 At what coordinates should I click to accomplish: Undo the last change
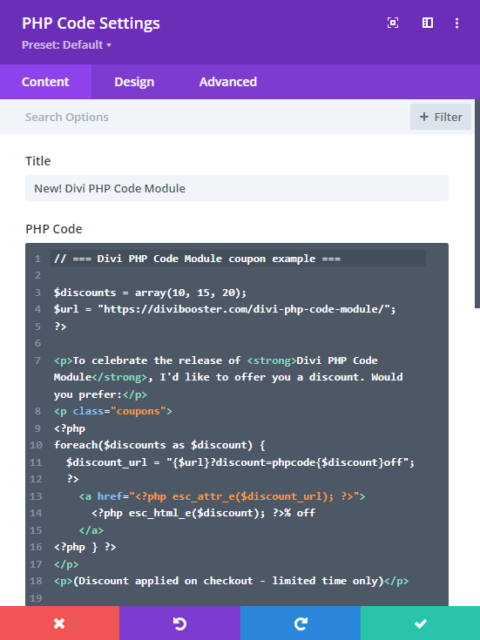[x=180, y=623]
